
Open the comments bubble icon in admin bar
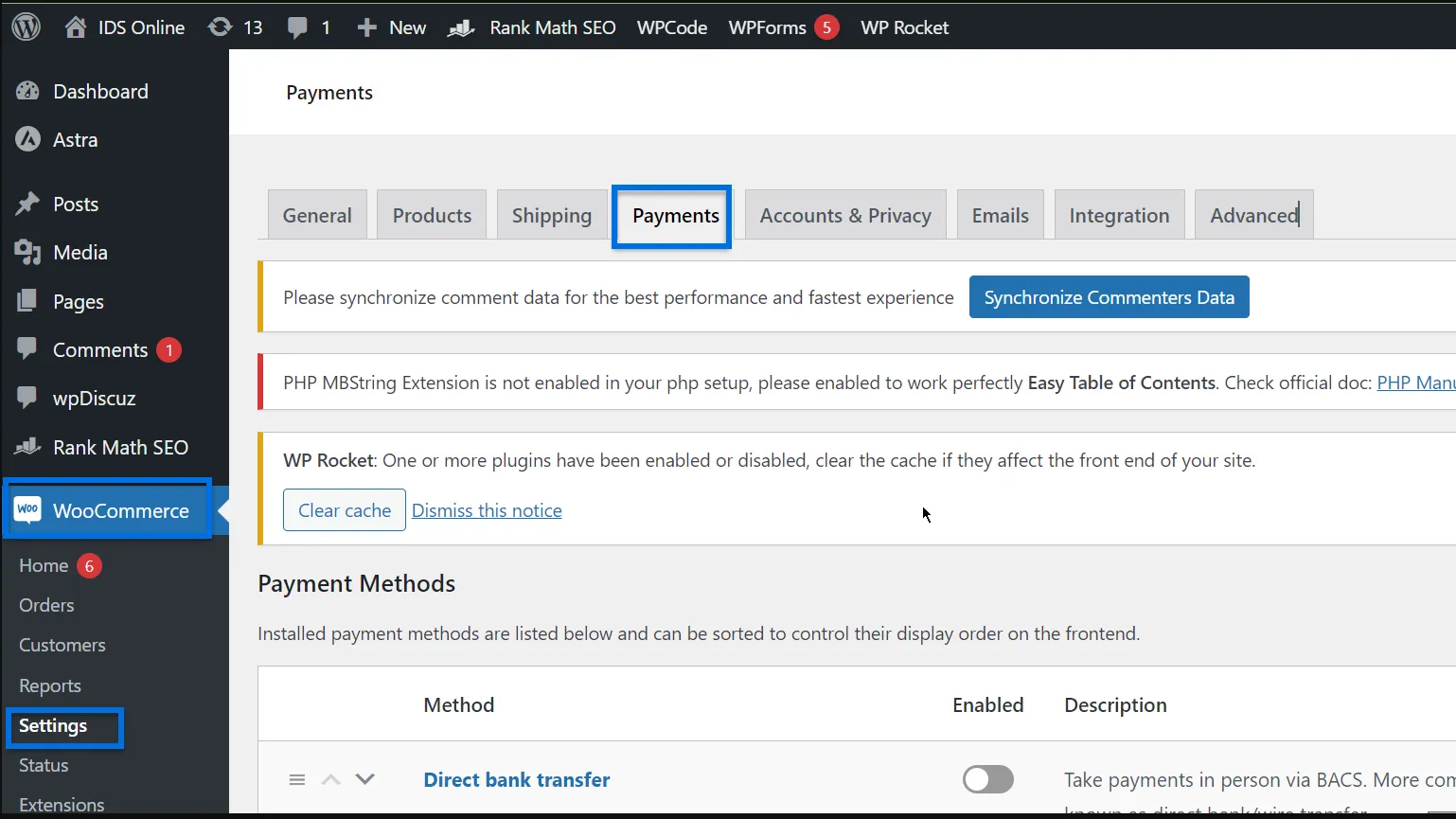coord(297,27)
